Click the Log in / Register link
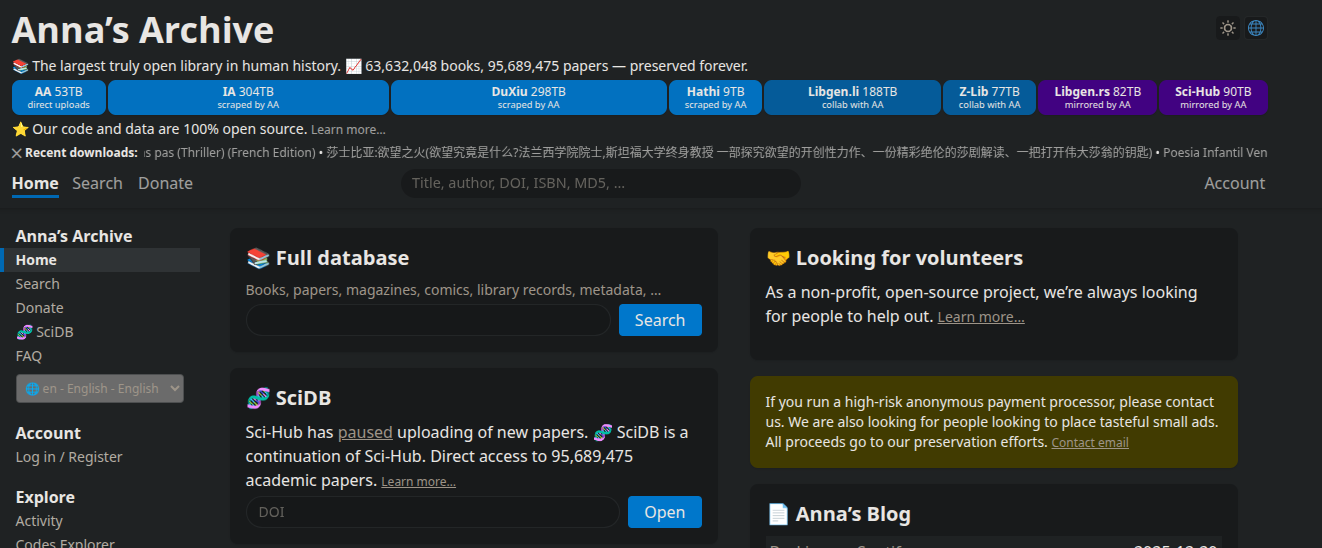 click(x=69, y=457)
